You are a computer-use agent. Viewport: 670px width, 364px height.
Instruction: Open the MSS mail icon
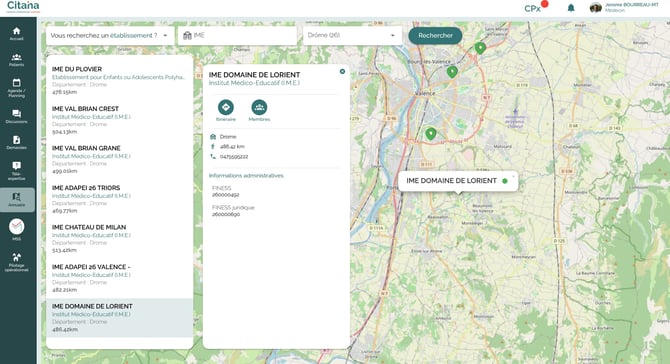[x=16, y=226]
